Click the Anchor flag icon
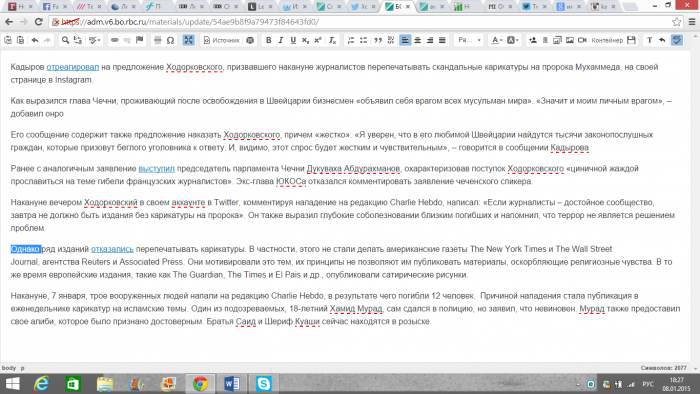The image size is (700, 394). [x=140, y=40]
